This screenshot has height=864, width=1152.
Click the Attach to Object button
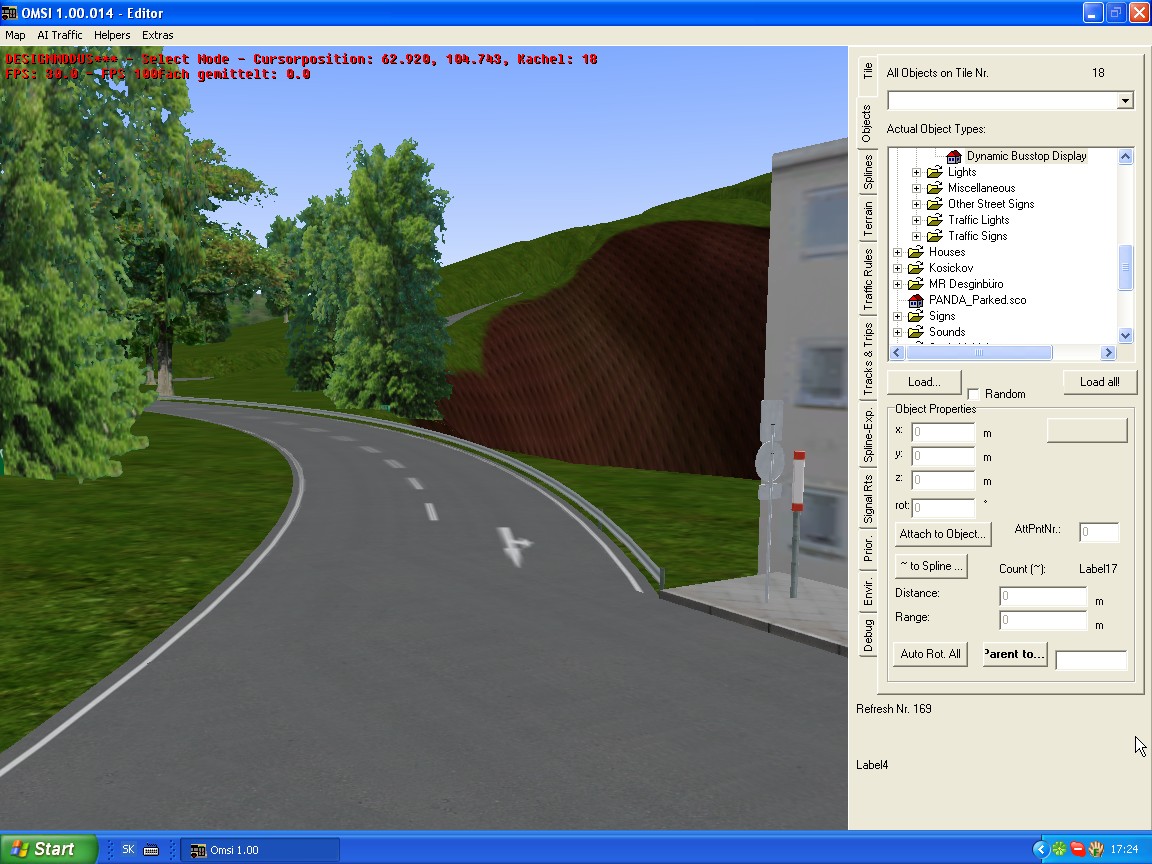coord(942,534)
